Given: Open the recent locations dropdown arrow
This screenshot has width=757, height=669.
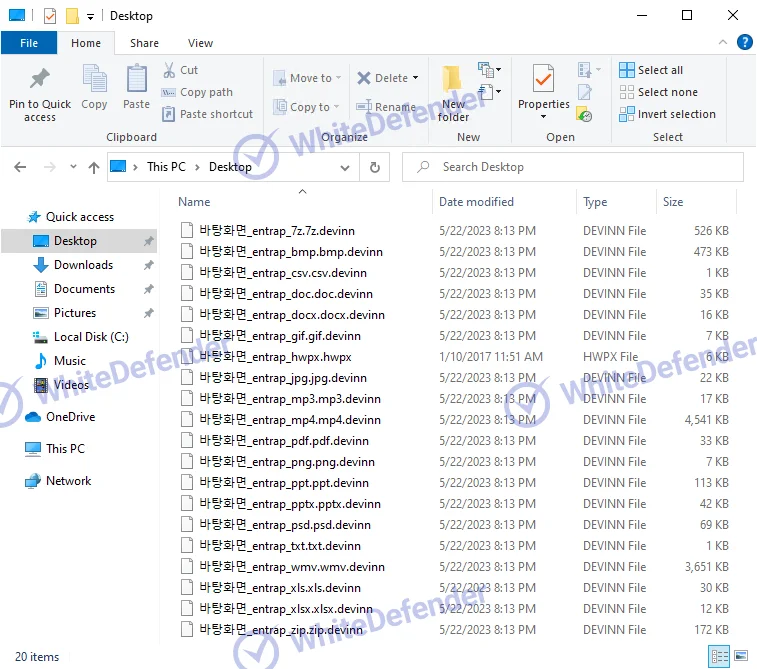Looking at the screenshot, I should pyautogui.click(x=71, y=167).
